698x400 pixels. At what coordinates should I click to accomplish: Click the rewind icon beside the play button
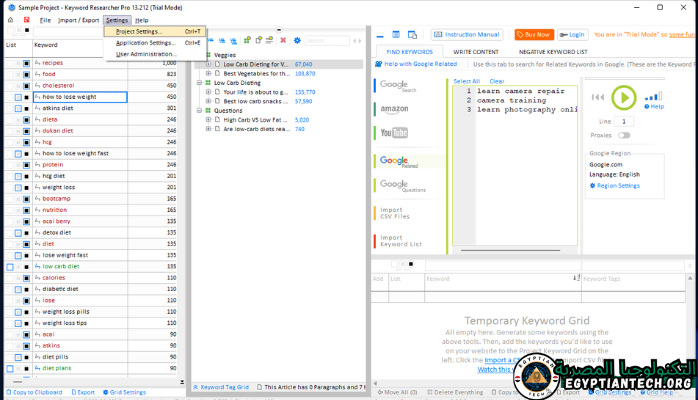tap(596, 98)
